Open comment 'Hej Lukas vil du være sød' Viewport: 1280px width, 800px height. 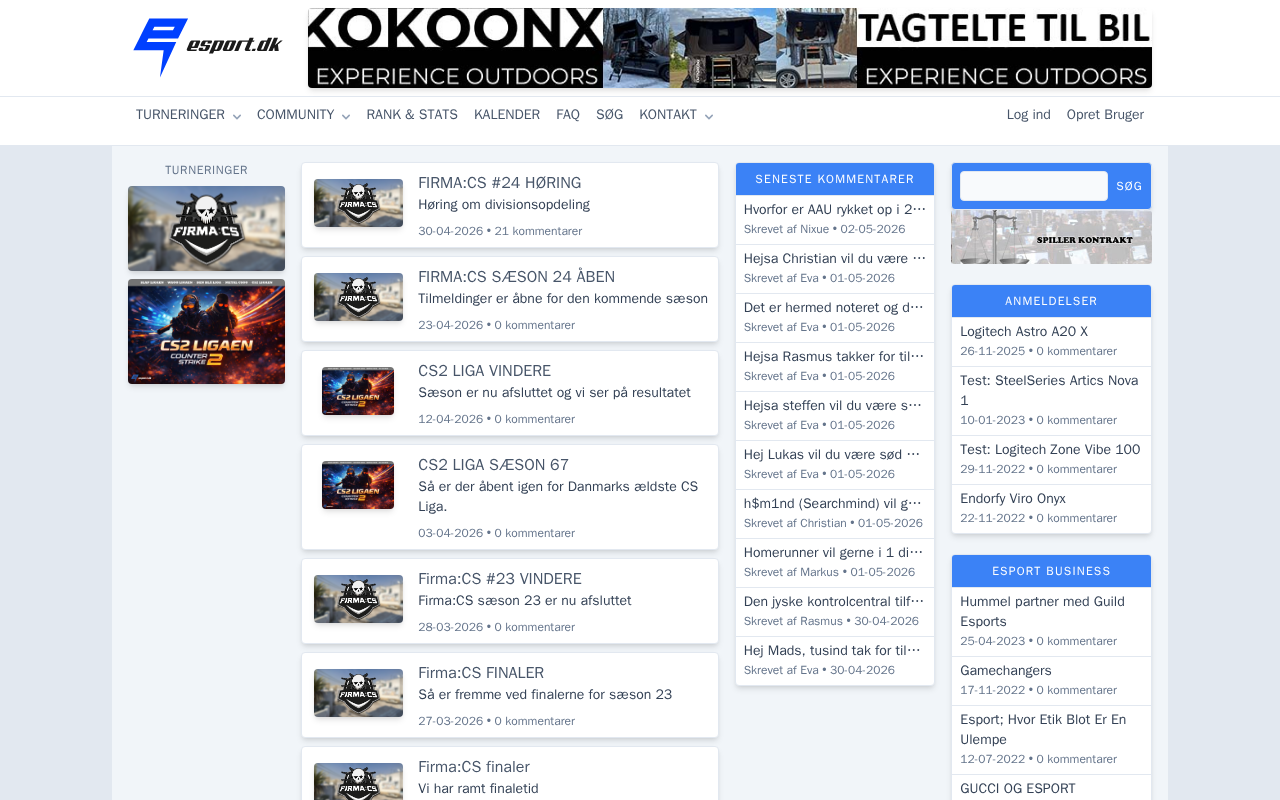[x=835, y=455]
